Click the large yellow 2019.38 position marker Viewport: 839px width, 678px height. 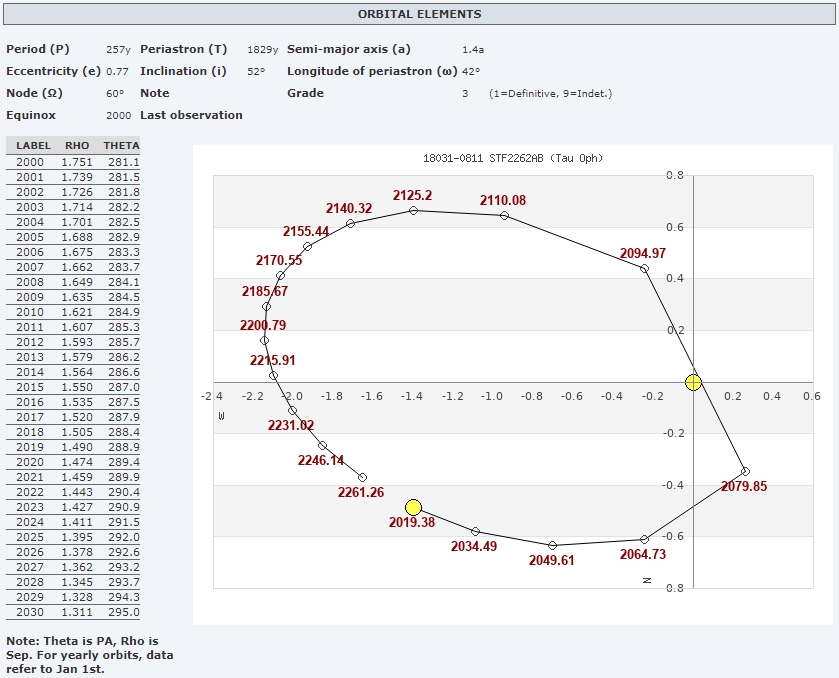[414, 508]
